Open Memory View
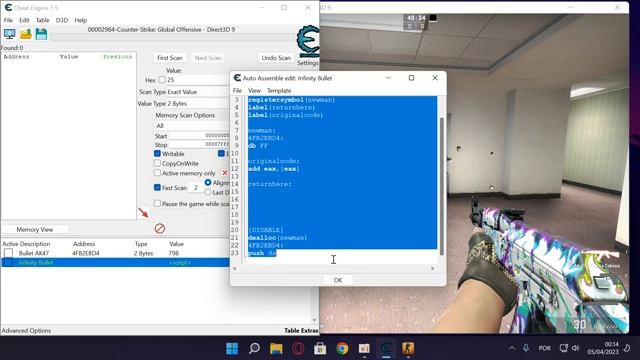Viewport: 640px width, 360px height. click(x=35, y=230)
